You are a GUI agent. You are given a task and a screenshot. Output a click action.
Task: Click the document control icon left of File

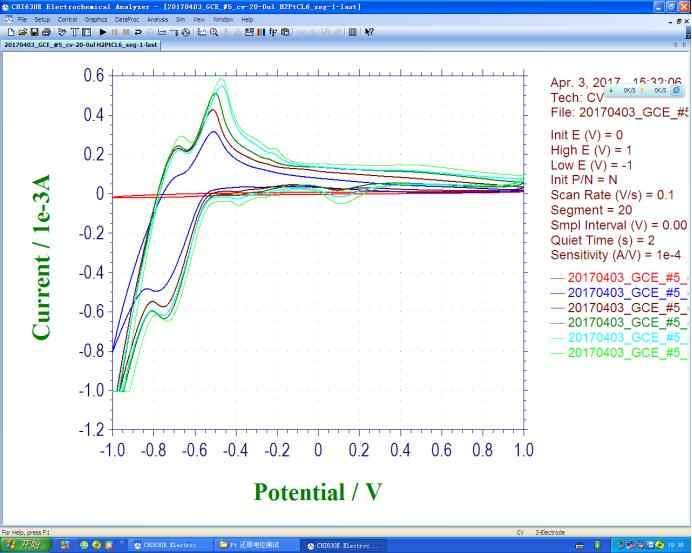click(8, 19)
